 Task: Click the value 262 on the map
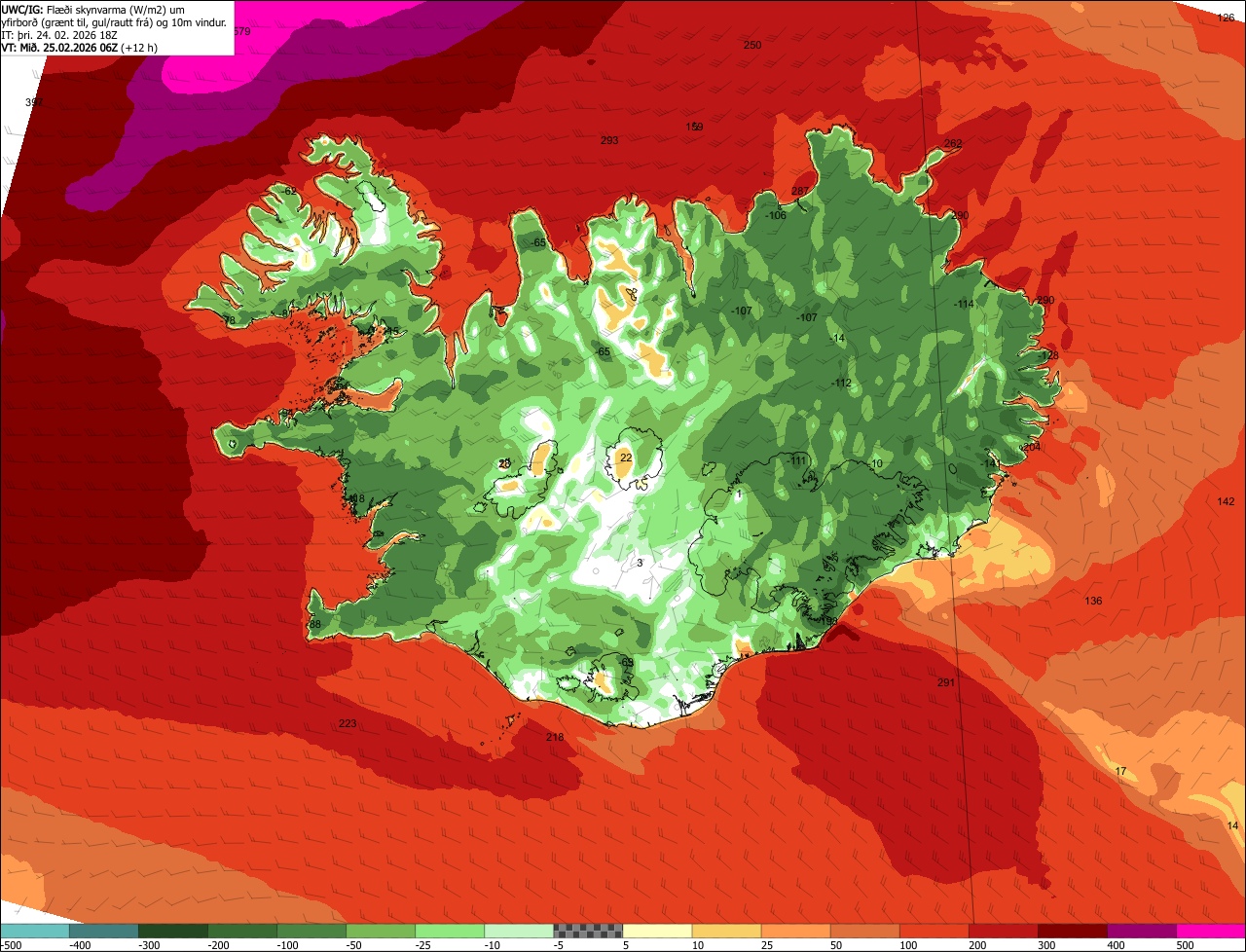(953, 143)
